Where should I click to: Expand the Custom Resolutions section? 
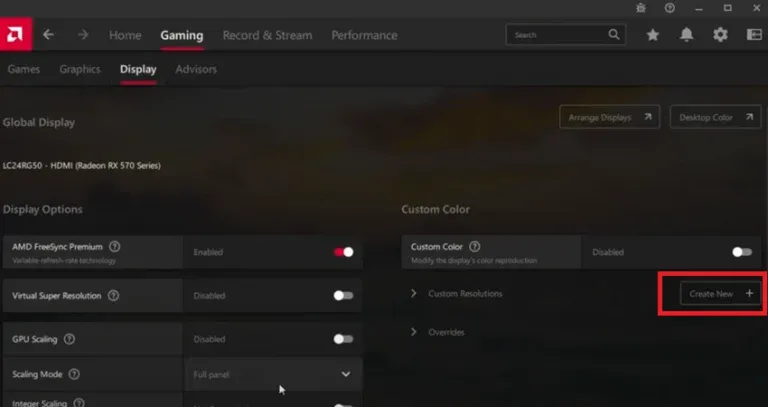coord(414,293)
